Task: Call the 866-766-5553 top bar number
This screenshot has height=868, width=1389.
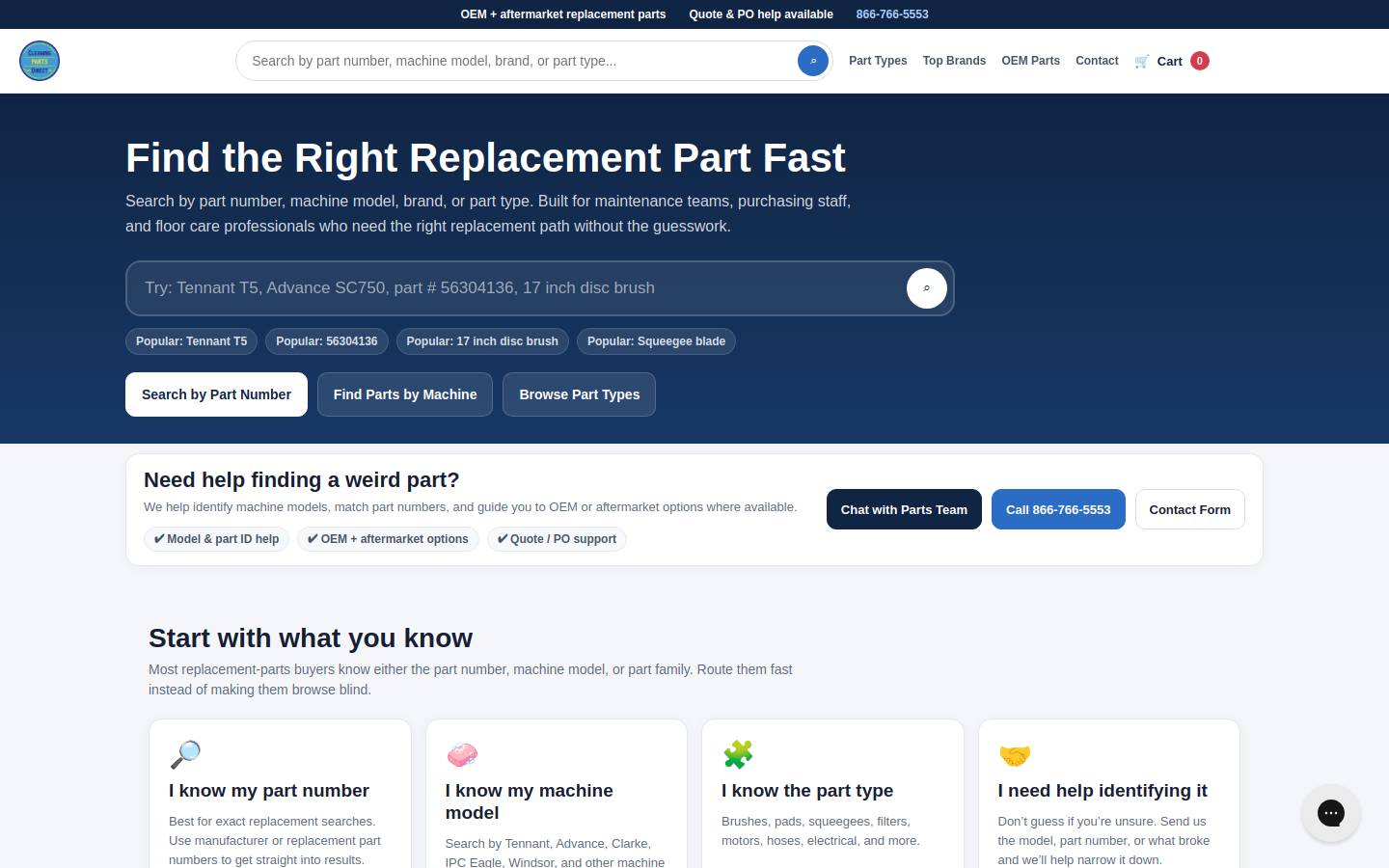Action: click(892, 14)
